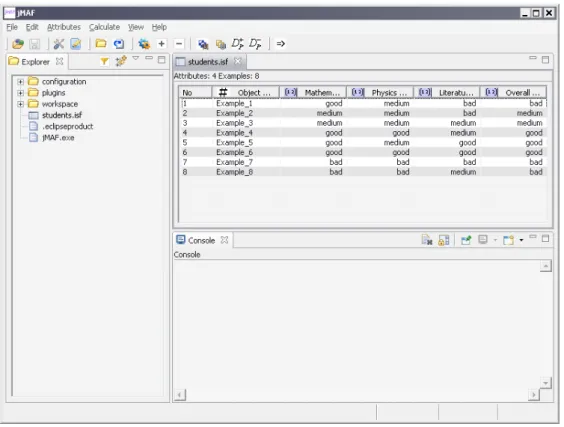Open the View menu
This screenshot has height=427, width=564.
136,27
